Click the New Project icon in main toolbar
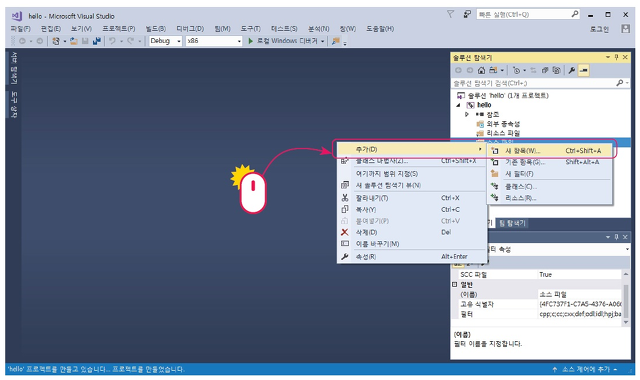Screen dimensions: 640x380 [56, 41]
